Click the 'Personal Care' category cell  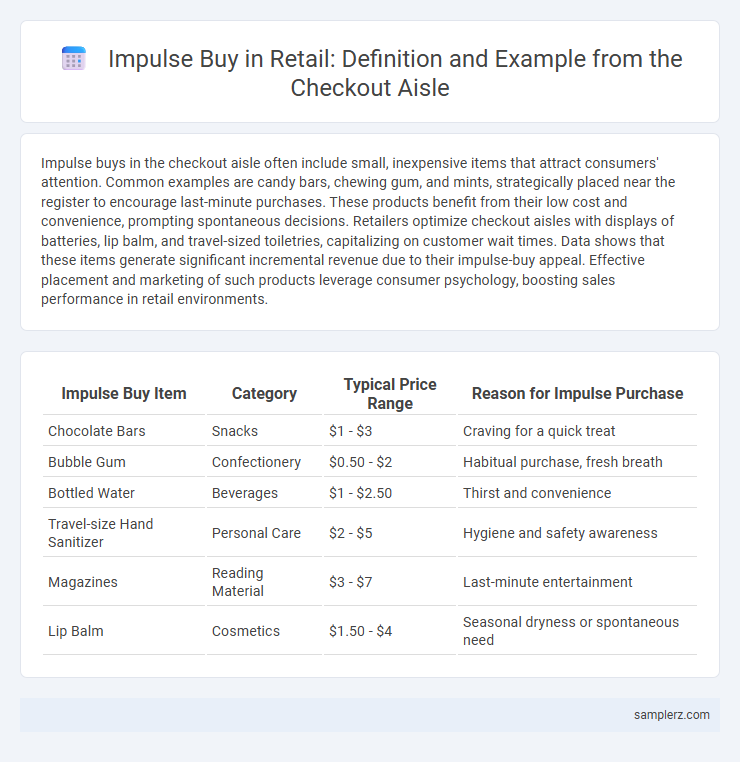pos(264,533)
